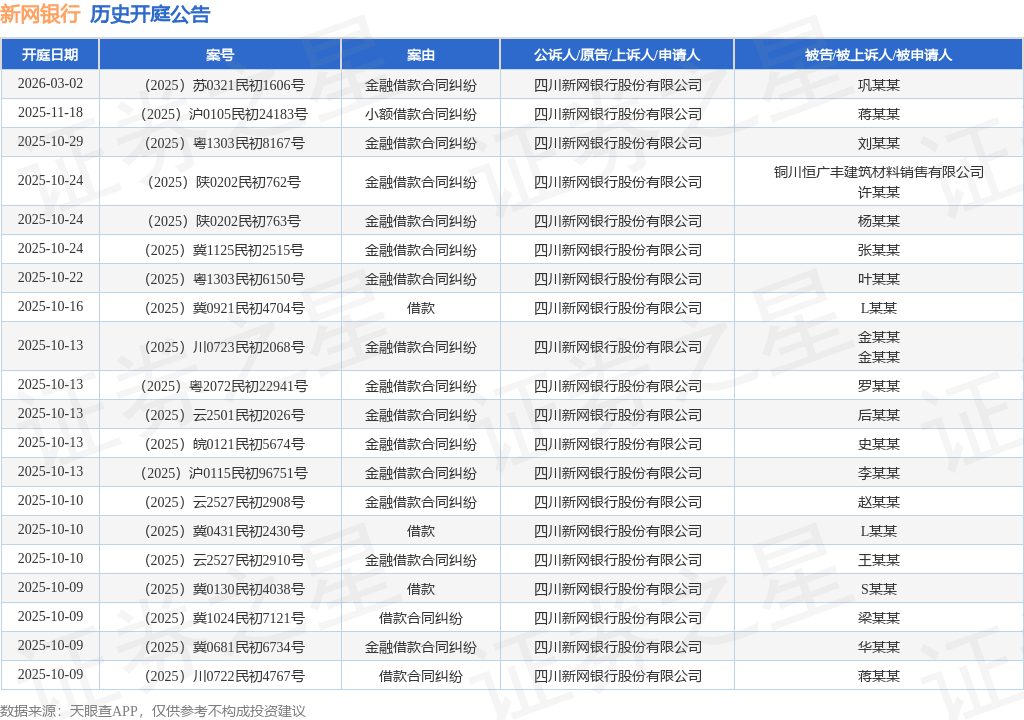
Task: Click defendant 后某某
Action: [878, 415]
